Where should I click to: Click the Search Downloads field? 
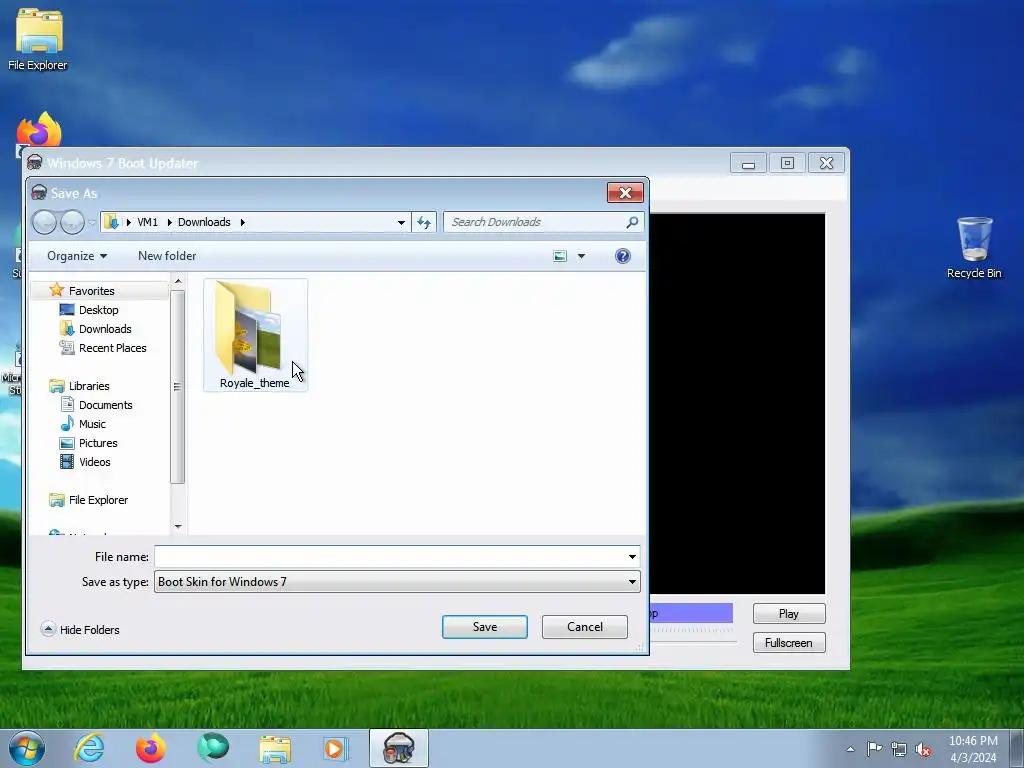pyautogui.click(x=534, y=222)
